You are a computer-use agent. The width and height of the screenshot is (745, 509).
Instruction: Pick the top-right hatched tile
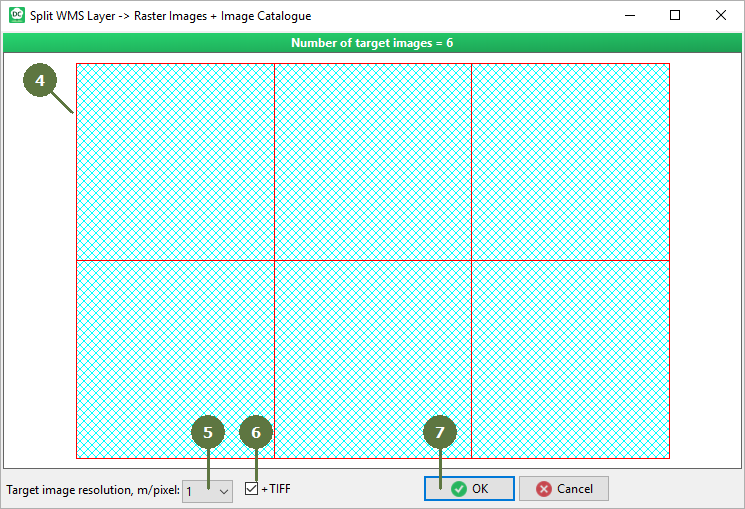(x=570, y=162)
